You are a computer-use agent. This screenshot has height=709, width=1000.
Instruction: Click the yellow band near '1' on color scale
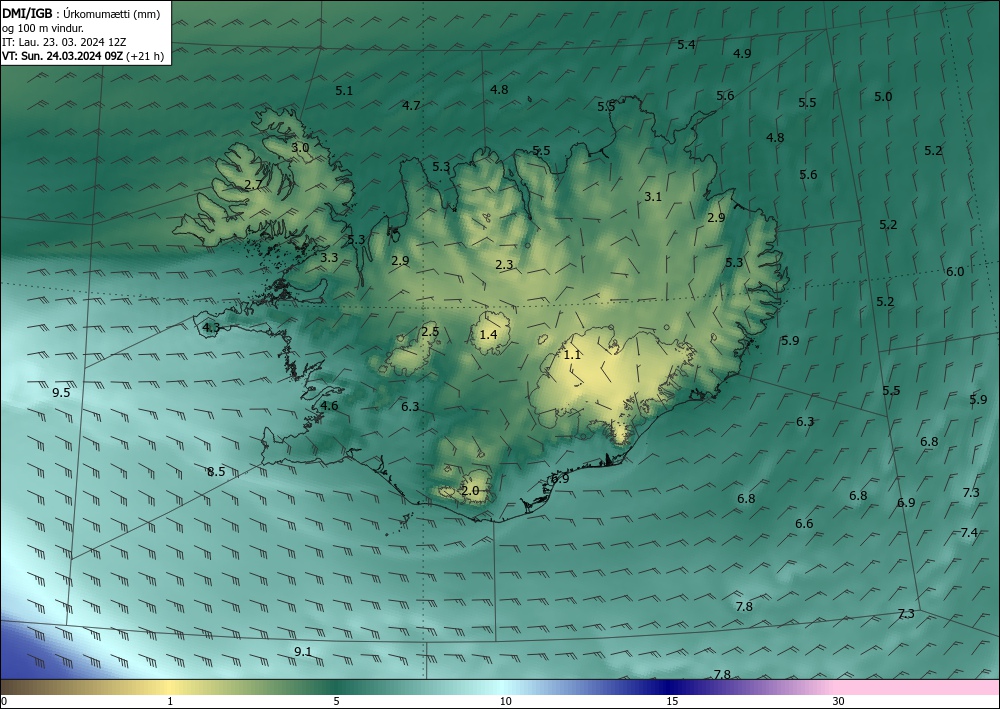pos(170,687)
